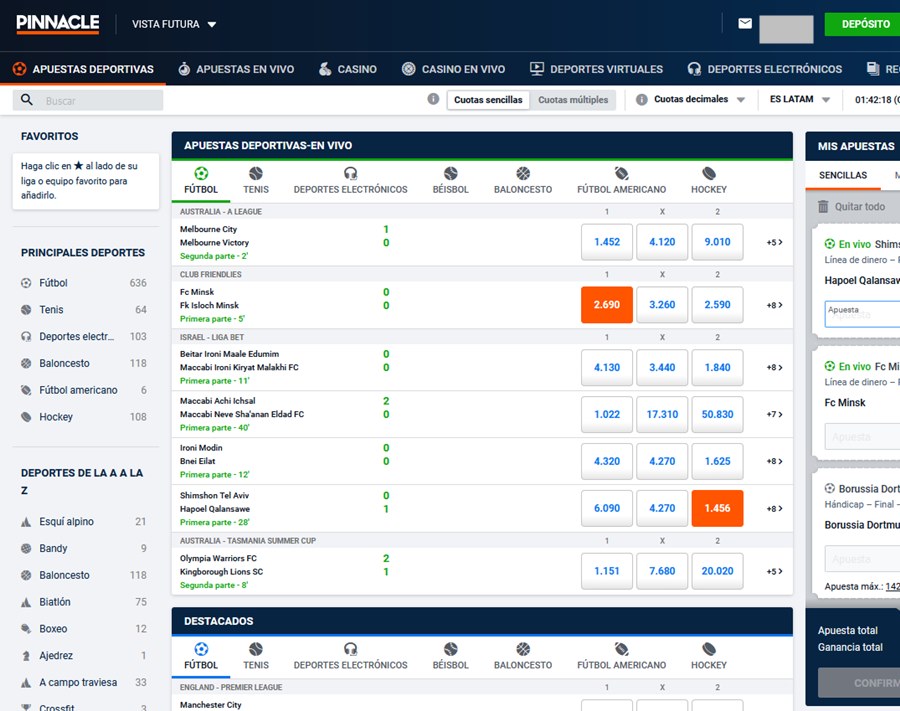Click the info icon beside Cuotas sencillas
900x711 pixels.
click(433, 99)
